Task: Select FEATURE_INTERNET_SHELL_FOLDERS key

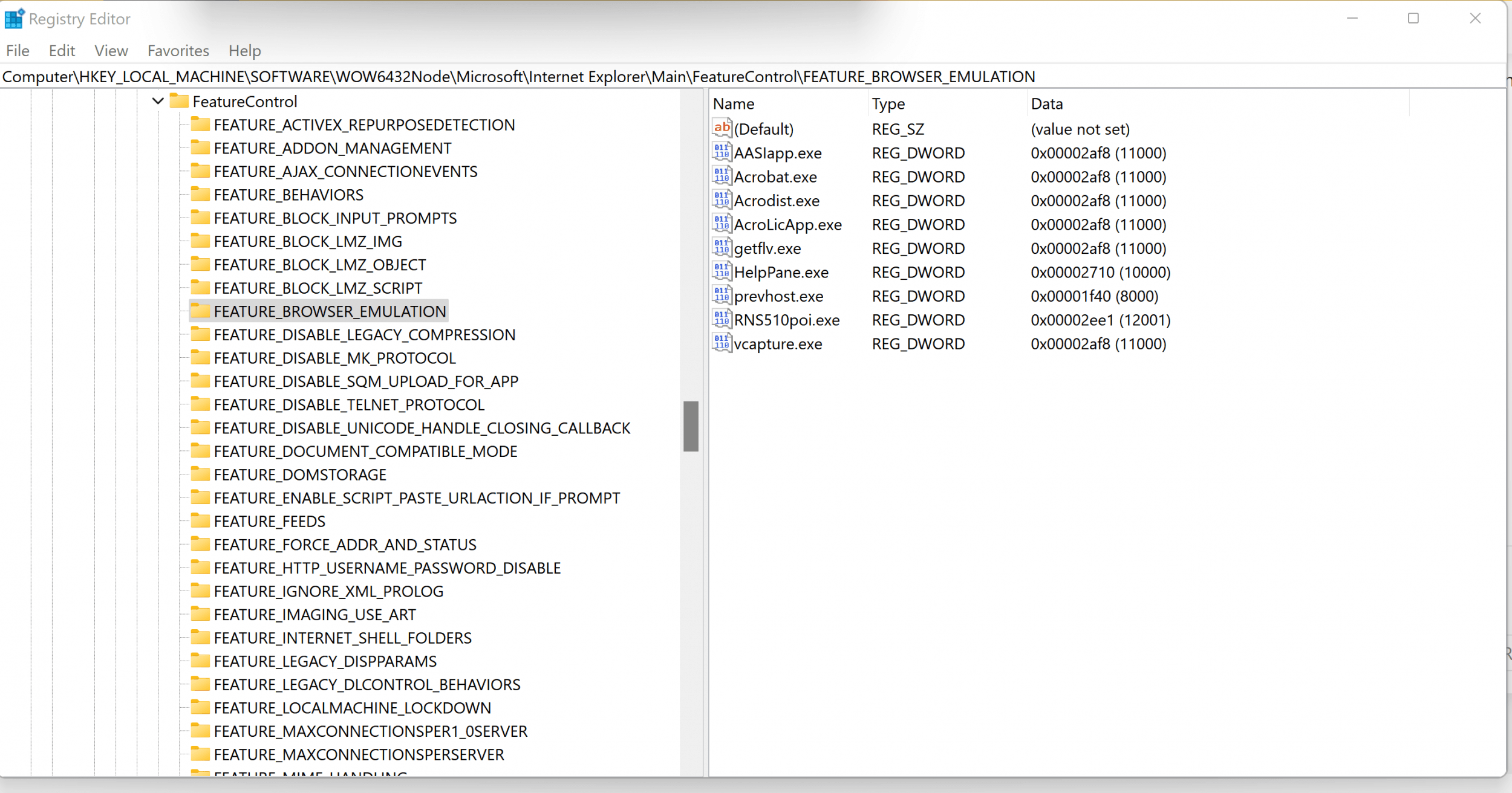Action: point(343,638)
